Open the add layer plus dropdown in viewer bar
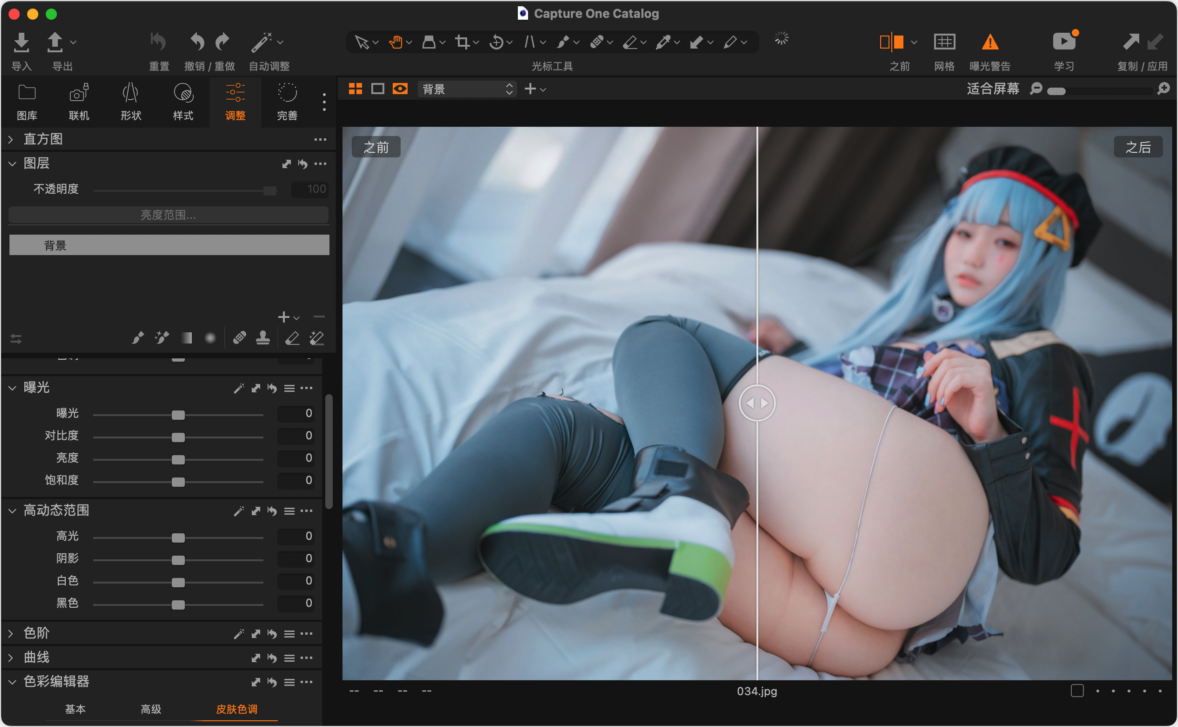The height and width of the screenshot is (727, 1178). 535,89
